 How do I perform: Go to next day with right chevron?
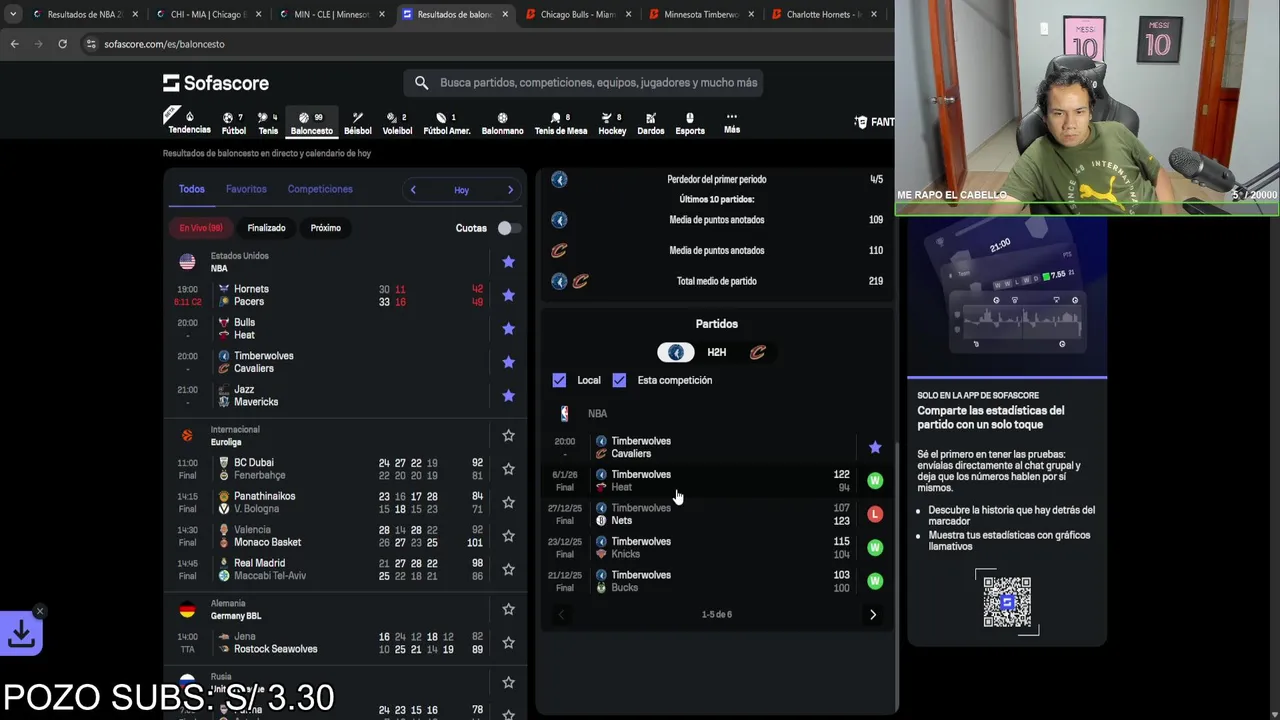tap(510, 190)
